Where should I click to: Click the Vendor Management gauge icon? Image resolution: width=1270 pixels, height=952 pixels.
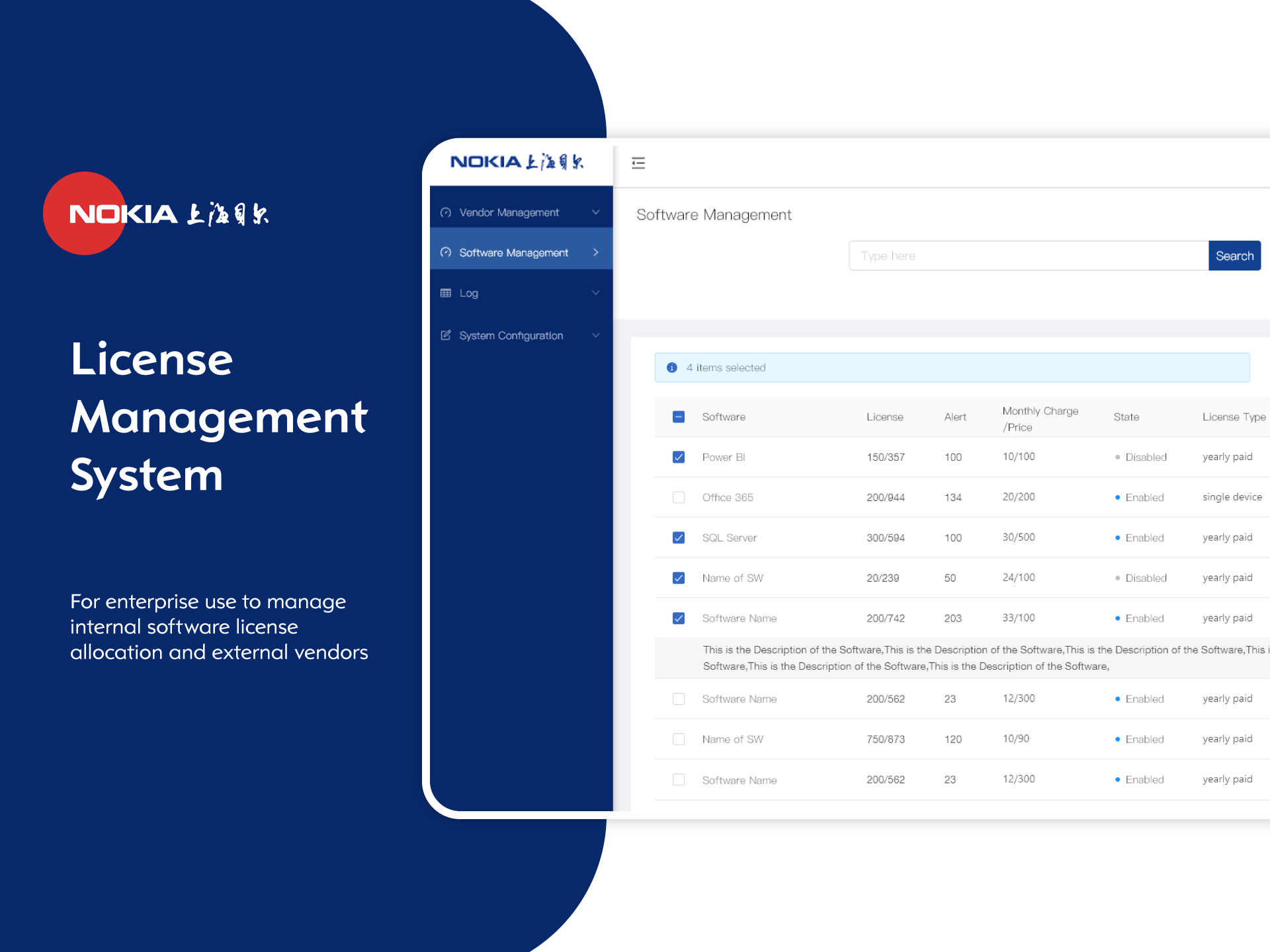pos(446,212)
